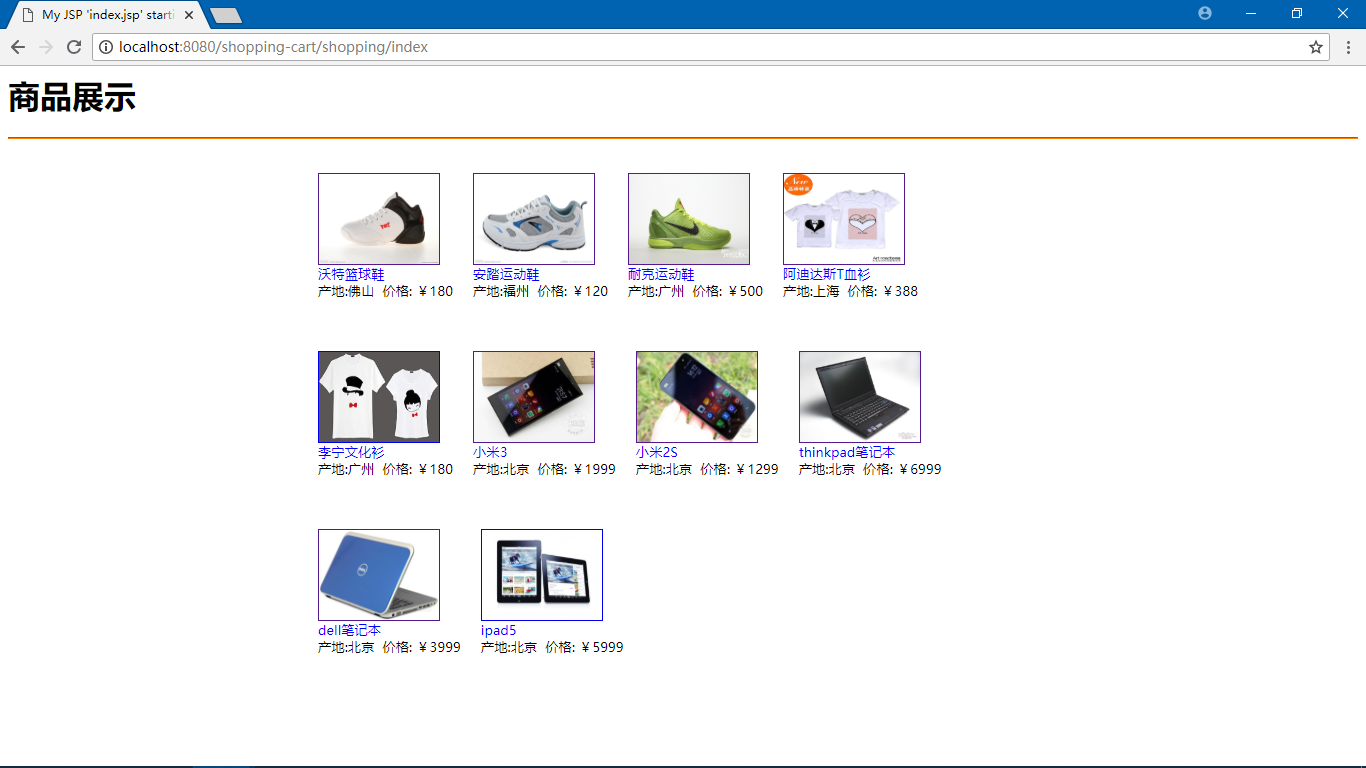Click the price text ¥6999
The image size is (1366, 768).
tap(919, 469)
